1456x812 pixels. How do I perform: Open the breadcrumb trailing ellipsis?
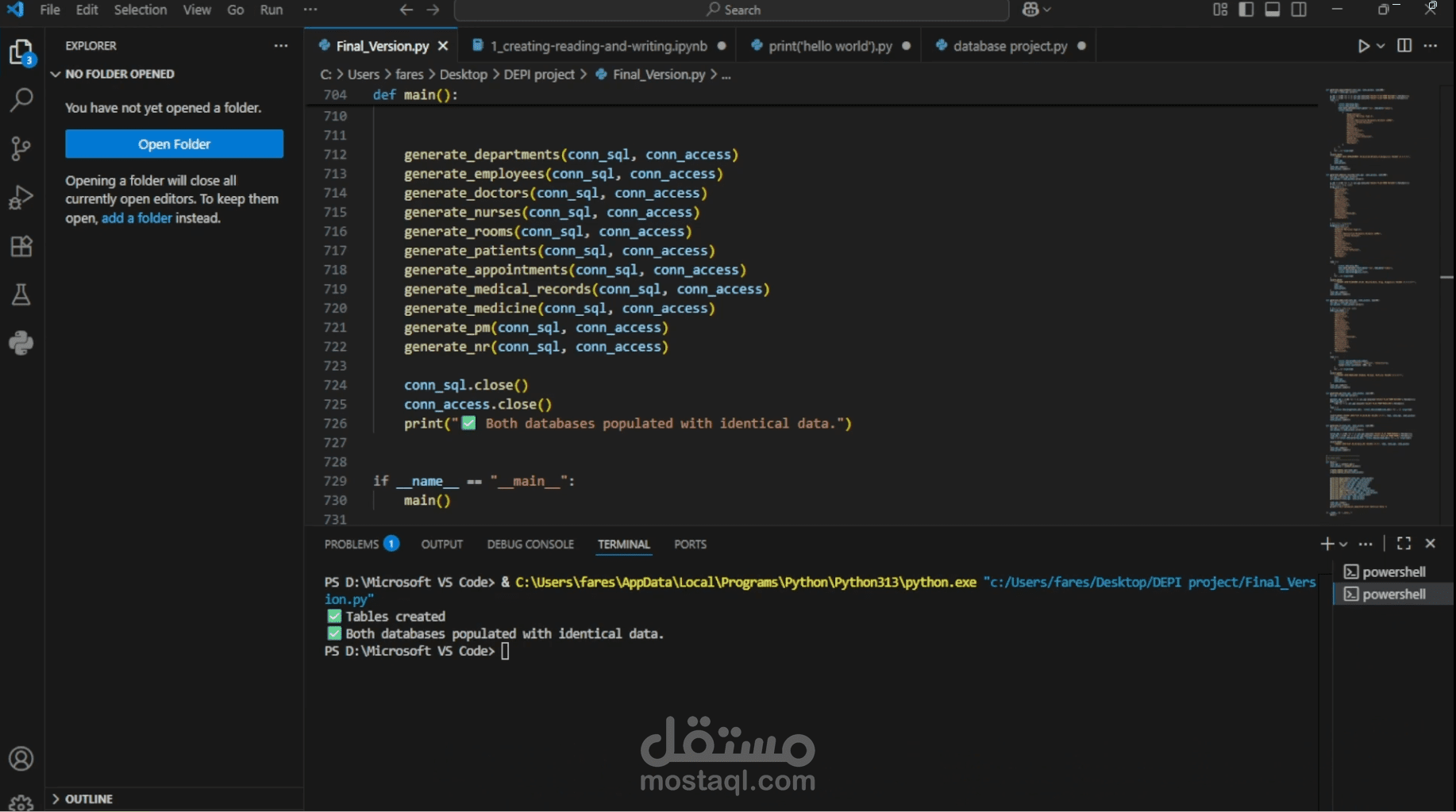(726, 75)
